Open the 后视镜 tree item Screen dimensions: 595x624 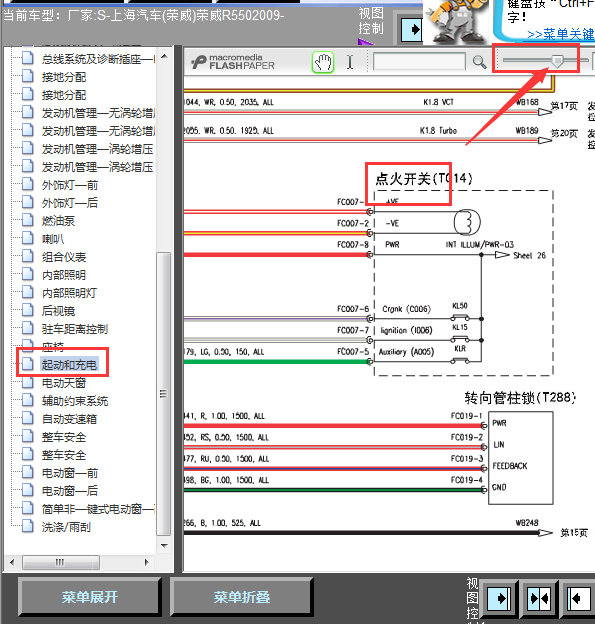tap(58, 311)
